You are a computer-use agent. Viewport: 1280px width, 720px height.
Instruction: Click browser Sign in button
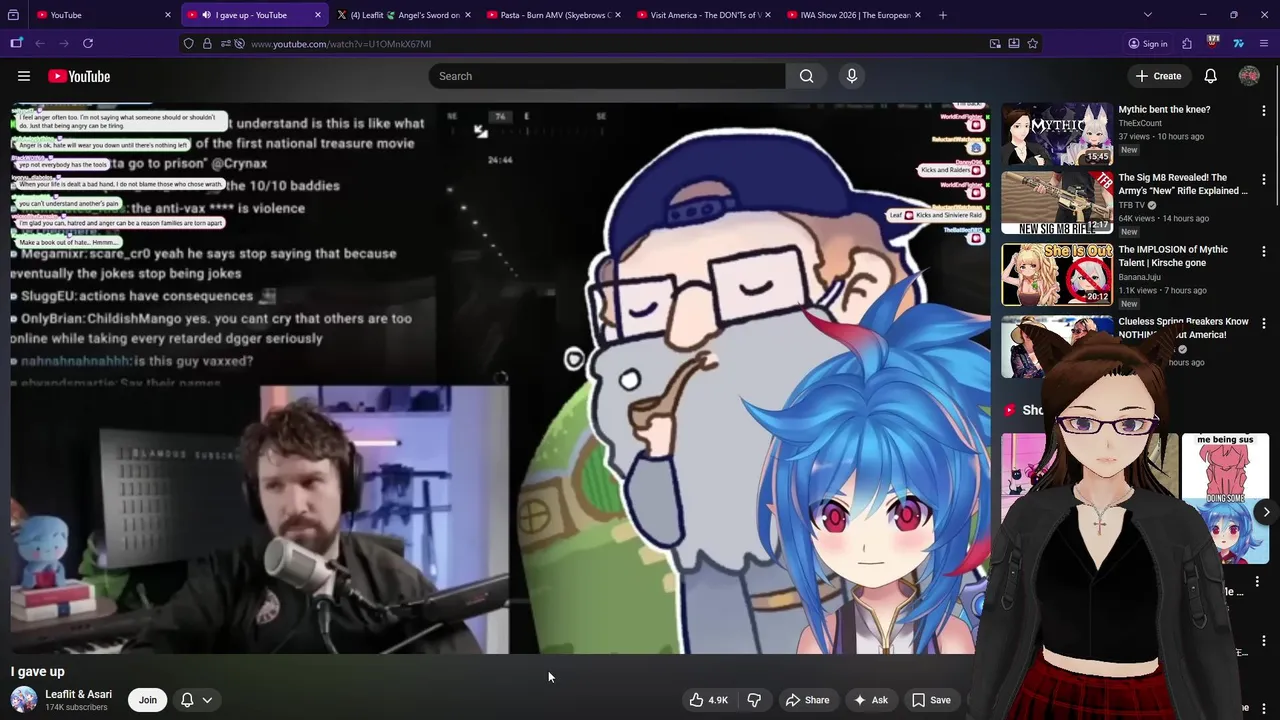[x=1148, y=44]
